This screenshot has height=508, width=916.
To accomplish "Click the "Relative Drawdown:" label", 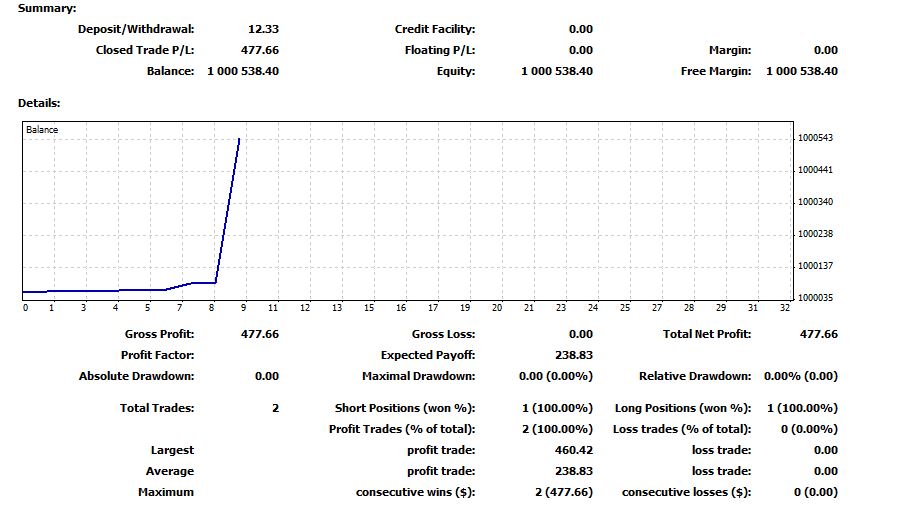I will click(695, 376).
